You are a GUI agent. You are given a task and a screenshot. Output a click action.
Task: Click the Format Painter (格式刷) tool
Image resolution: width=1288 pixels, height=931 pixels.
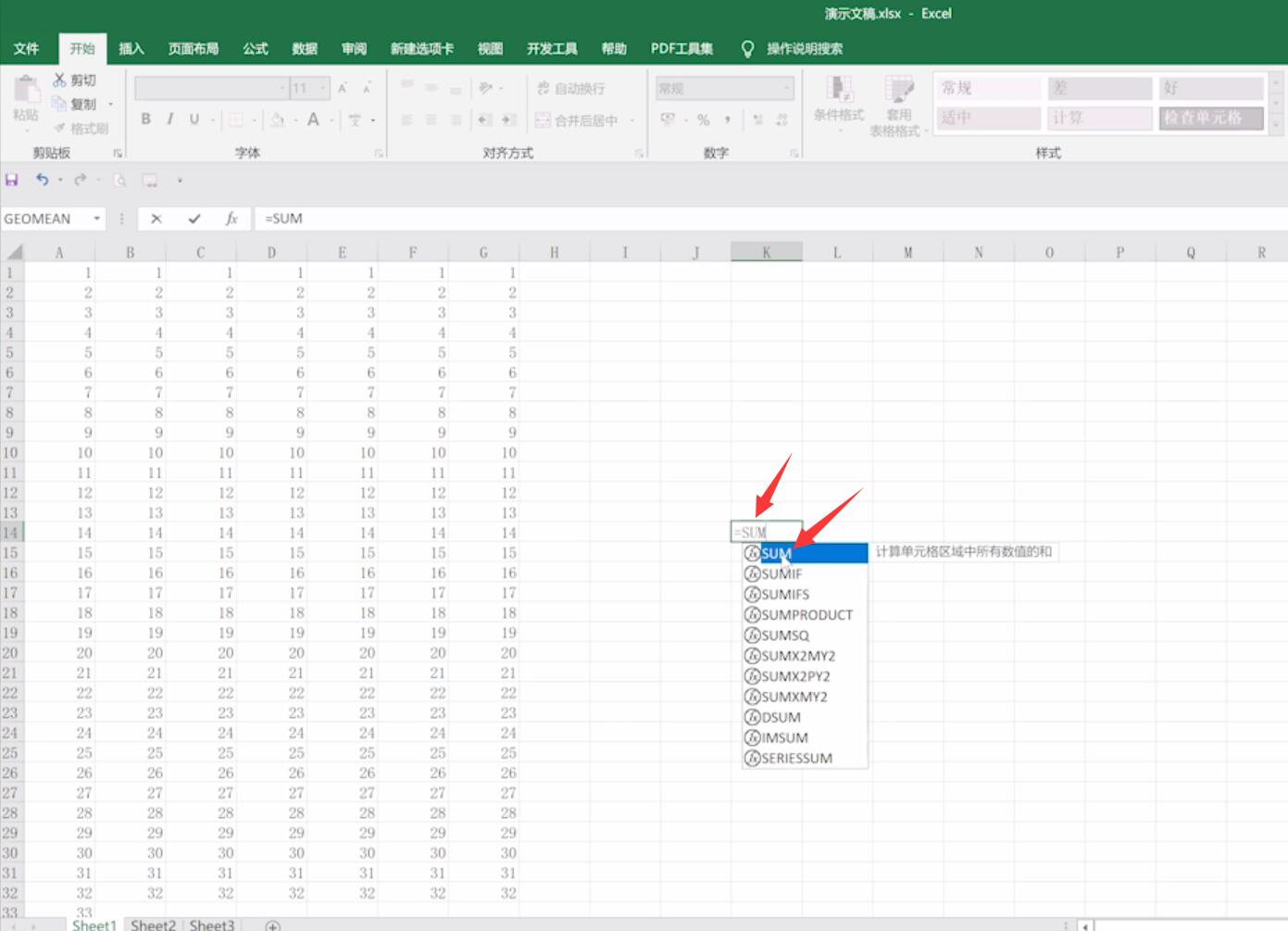81,128
